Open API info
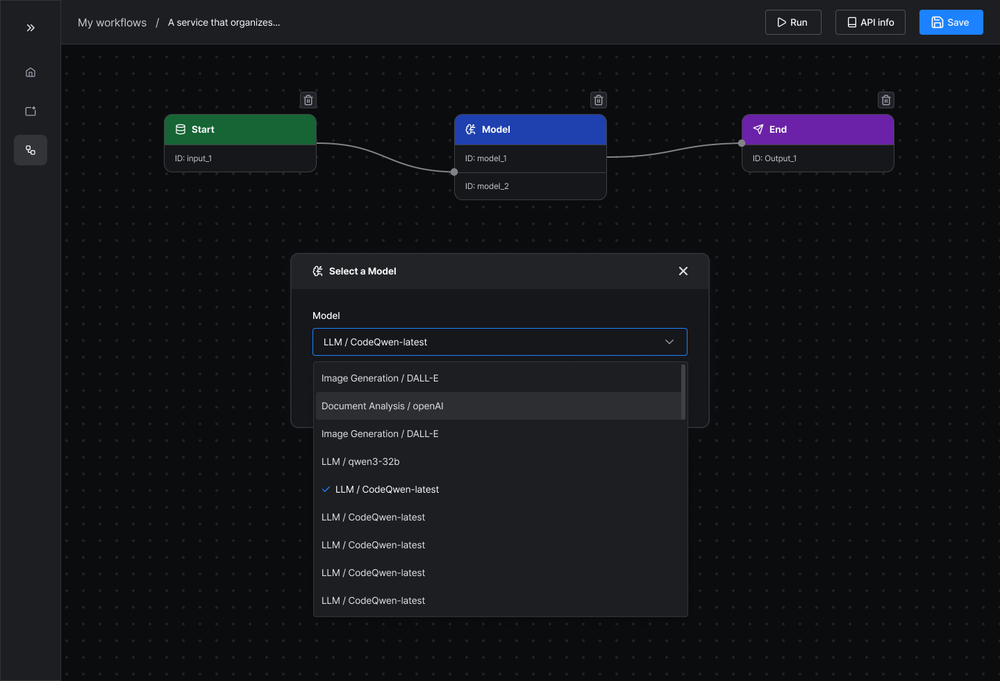The height and width of the screenshot is (681, 1000). pyautogui.click(x=870, y=23)
